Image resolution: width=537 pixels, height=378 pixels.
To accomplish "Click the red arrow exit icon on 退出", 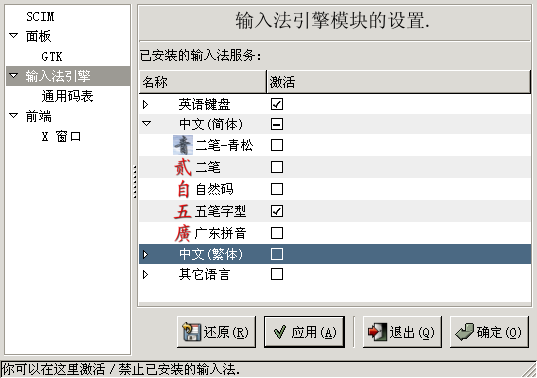I will pos(377,332).
